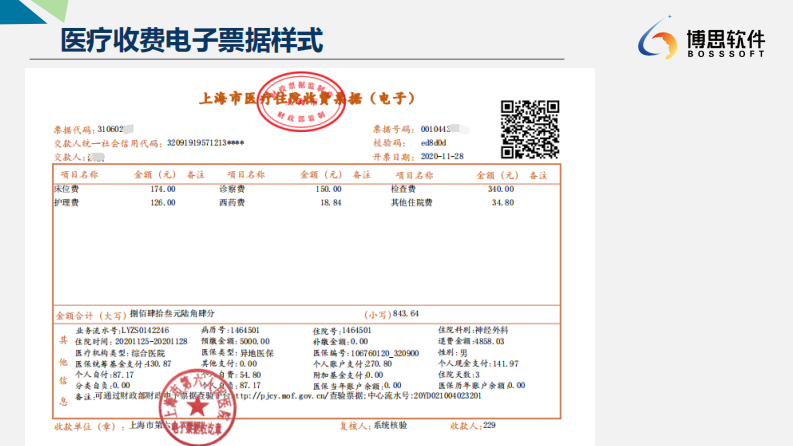Click 其他支付 0.00
The image size is (793, 446).
pos(229,364)
